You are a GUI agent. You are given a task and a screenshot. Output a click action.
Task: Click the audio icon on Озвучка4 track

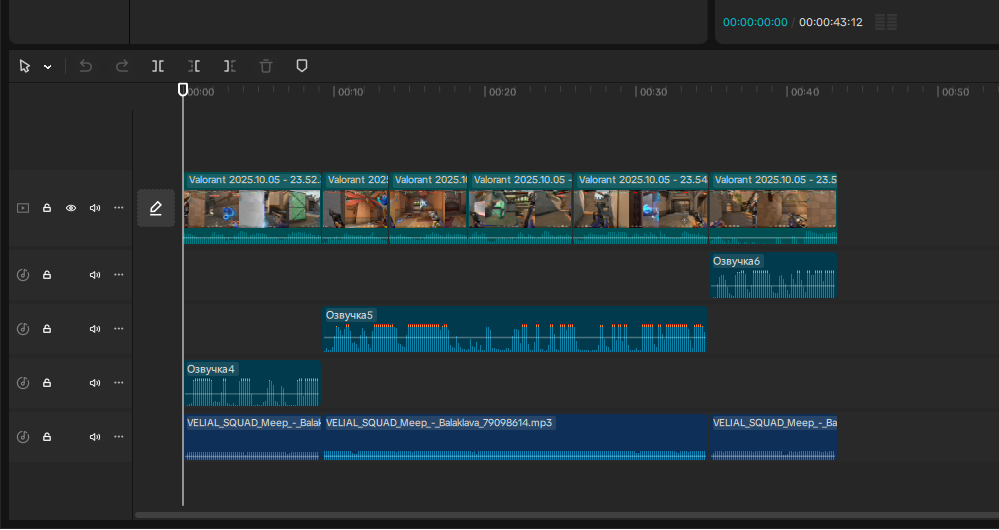(x=23, y=383)
